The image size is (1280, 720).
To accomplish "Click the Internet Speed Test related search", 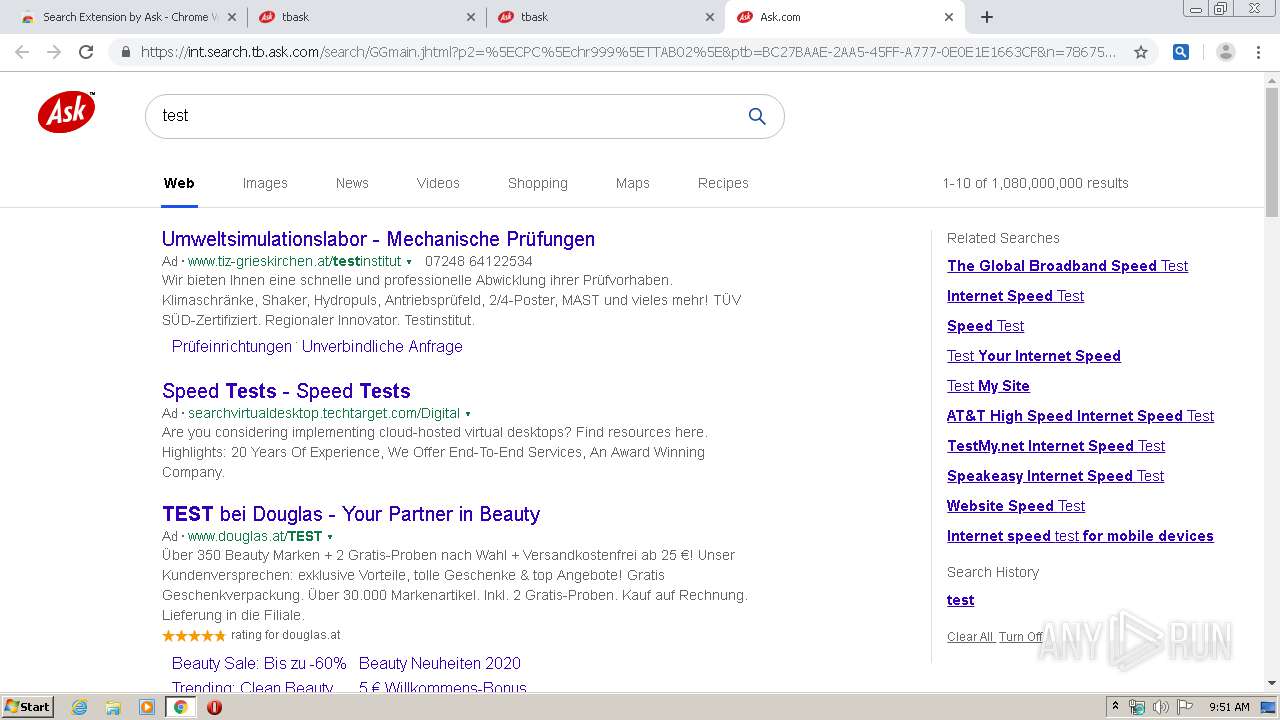I will (x=1015, y=296).
